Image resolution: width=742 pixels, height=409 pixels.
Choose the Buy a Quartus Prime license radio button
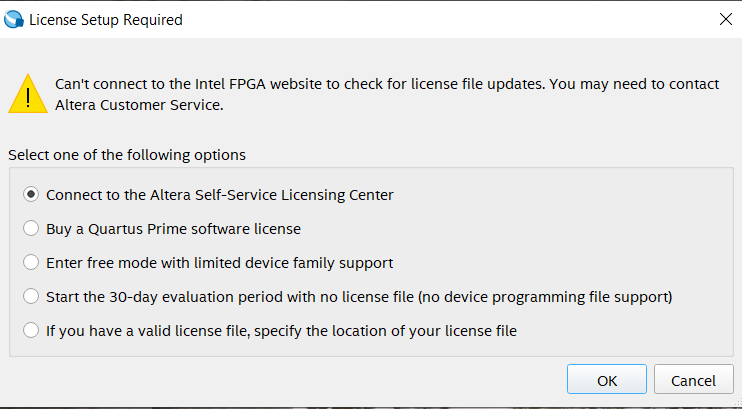(32, 229)
